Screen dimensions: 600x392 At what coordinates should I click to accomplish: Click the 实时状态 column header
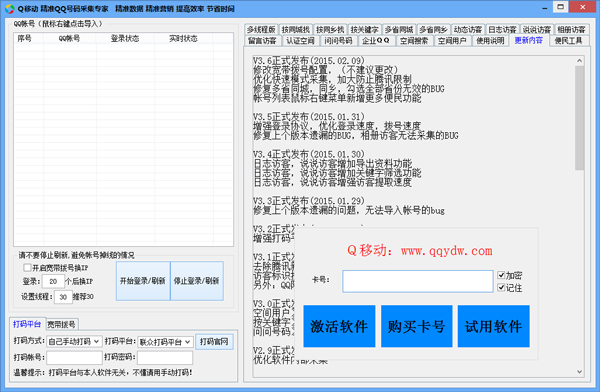point(183,38)
